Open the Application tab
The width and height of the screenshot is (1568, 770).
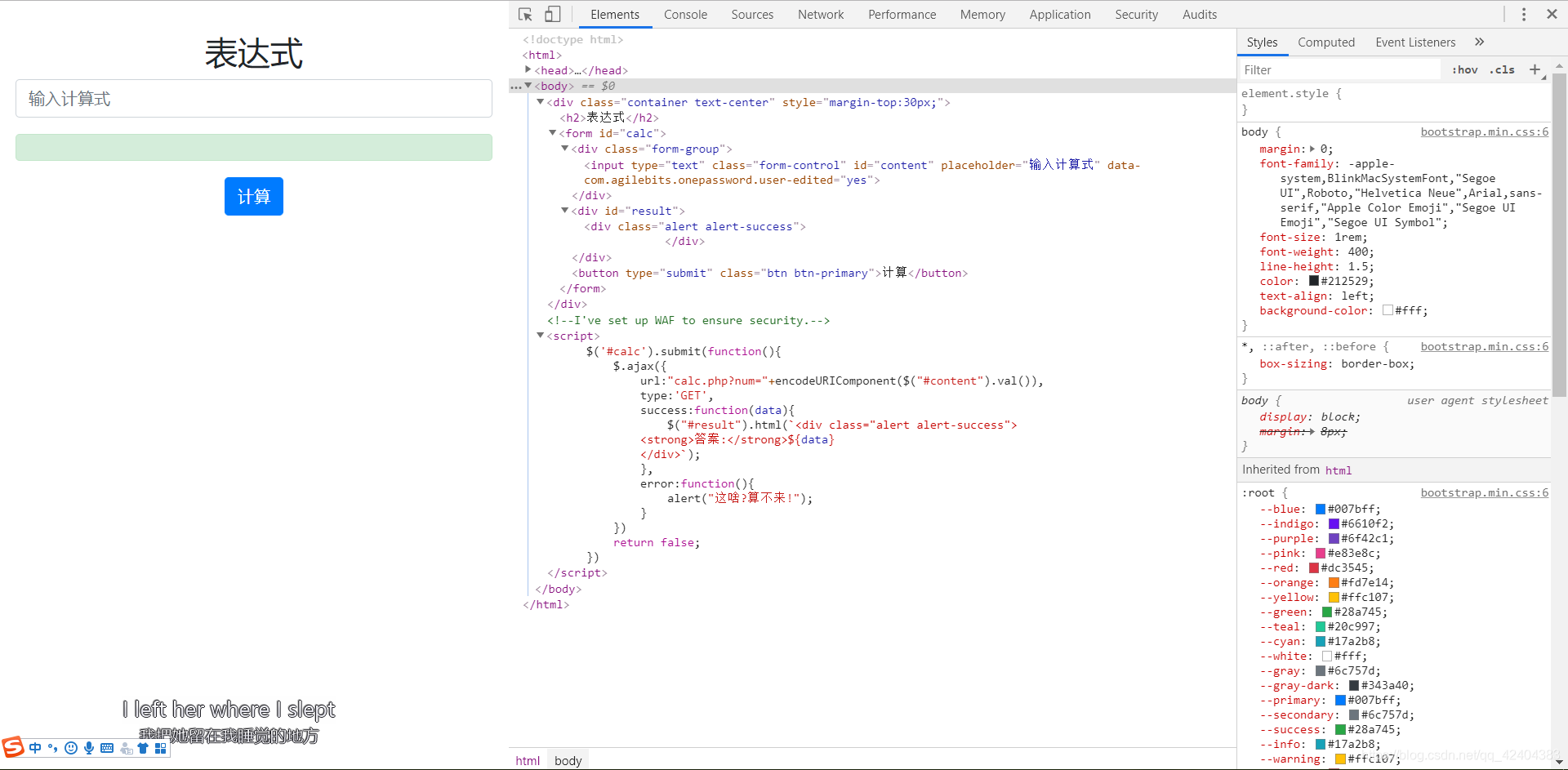[1060, 15]
